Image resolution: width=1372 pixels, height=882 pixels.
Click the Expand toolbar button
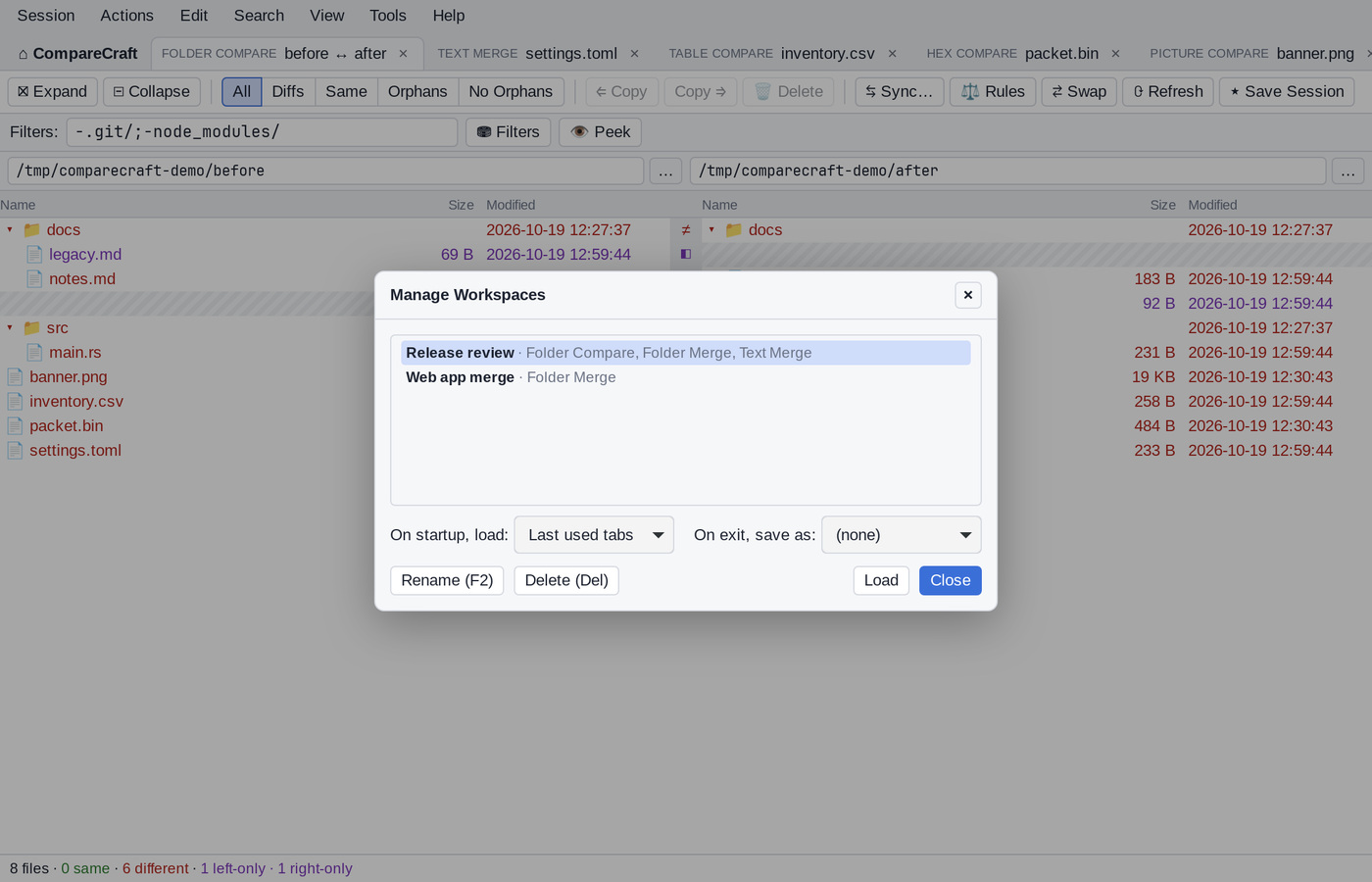coord(53,91)
